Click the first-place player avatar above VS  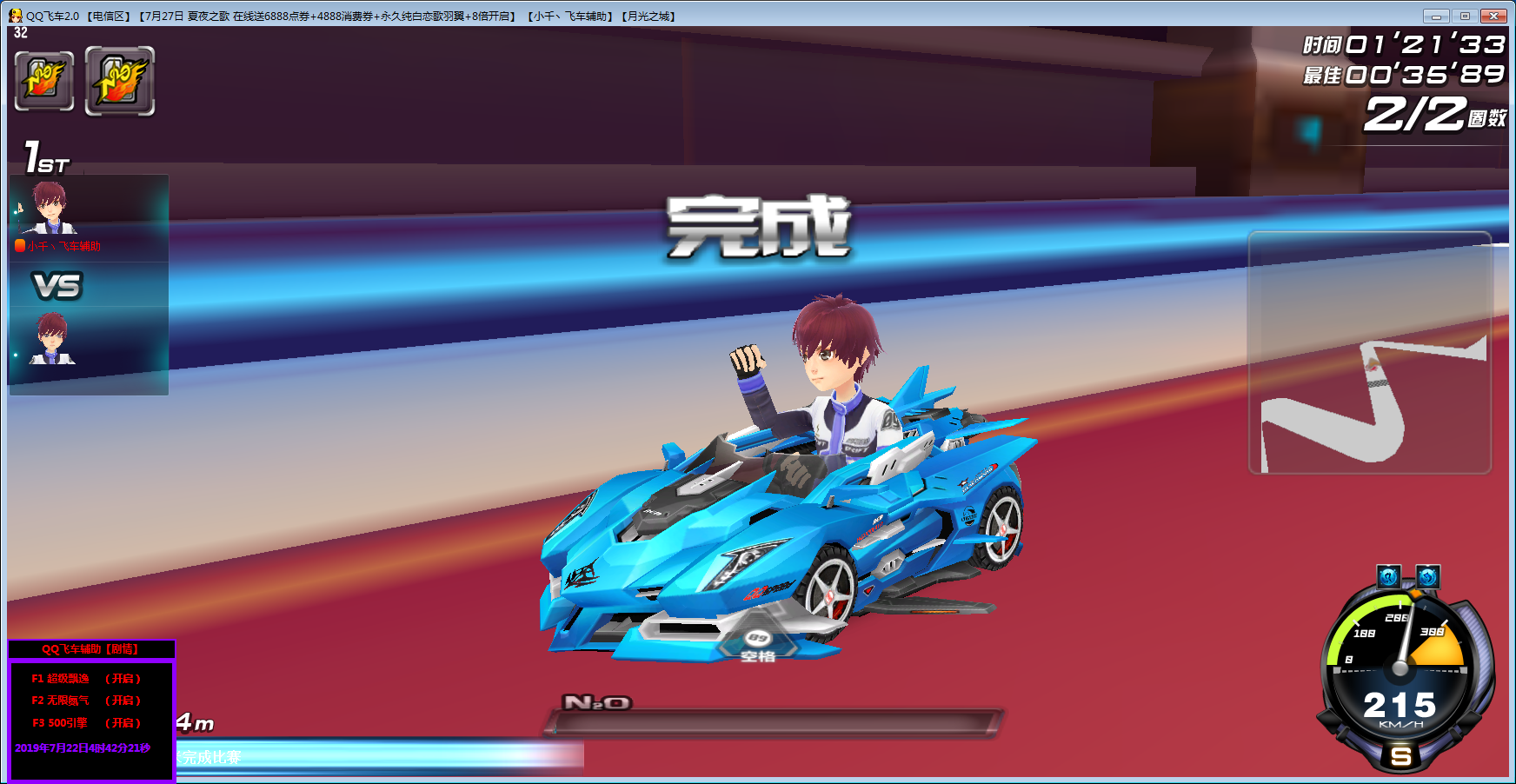(50, 208)
